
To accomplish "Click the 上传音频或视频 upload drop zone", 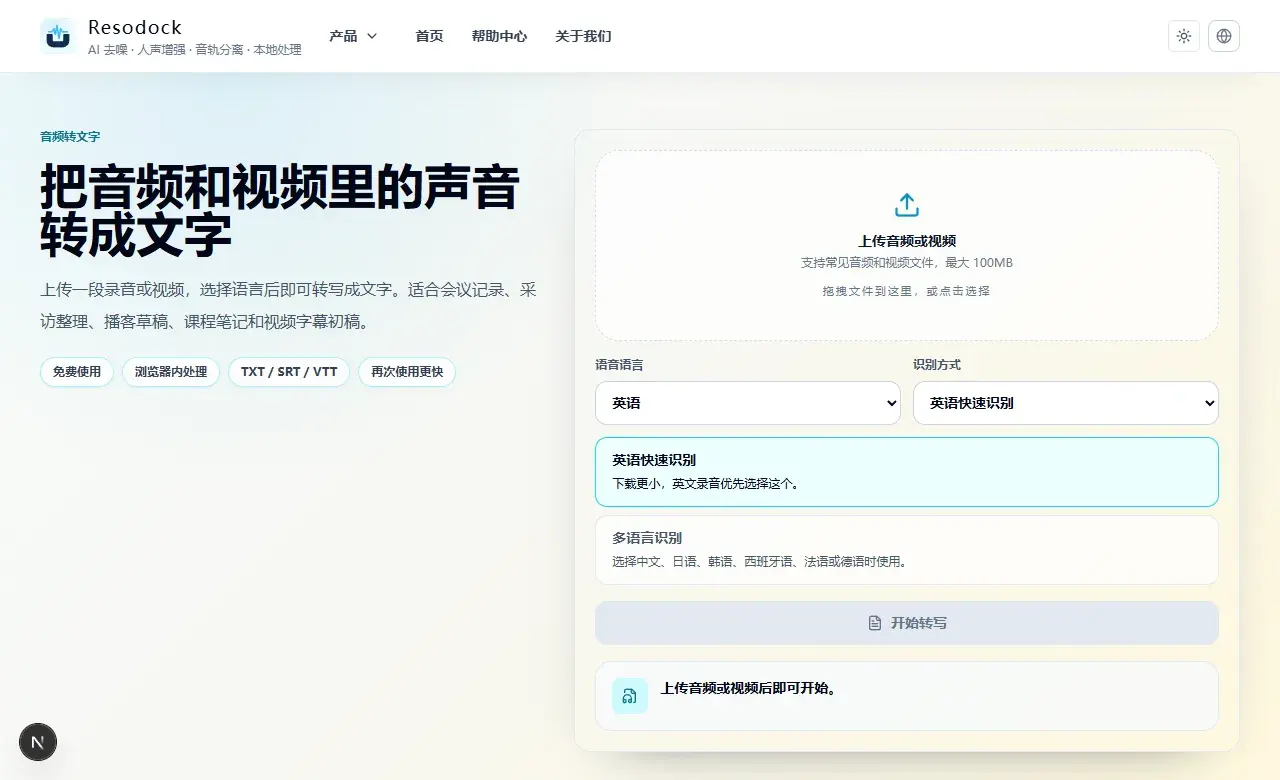I will click(907, 245).
